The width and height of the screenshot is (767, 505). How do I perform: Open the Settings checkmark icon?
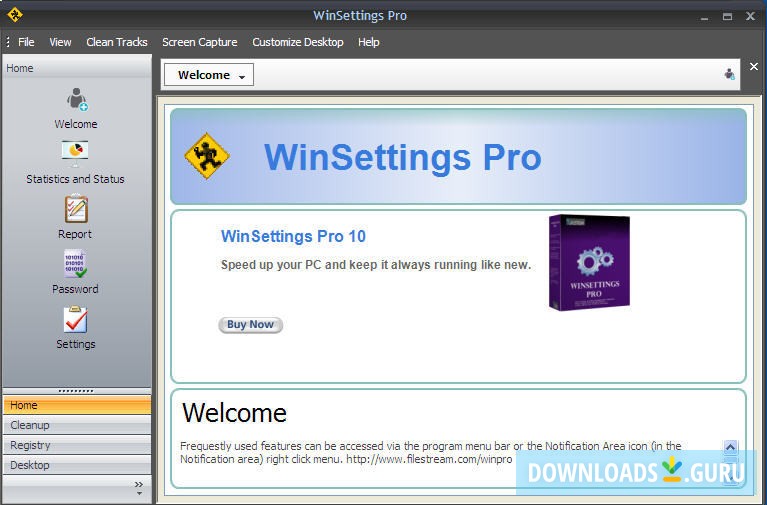click(75, 319)
